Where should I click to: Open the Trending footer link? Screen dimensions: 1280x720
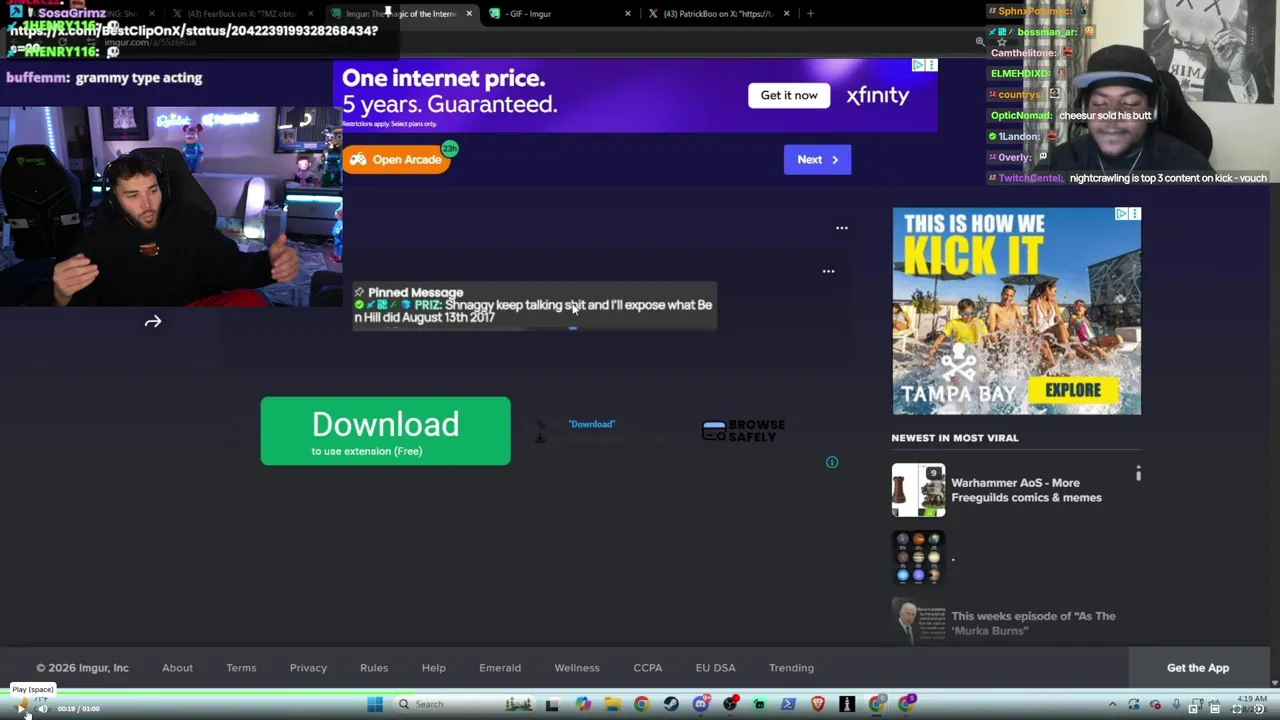tap(791, 668)
